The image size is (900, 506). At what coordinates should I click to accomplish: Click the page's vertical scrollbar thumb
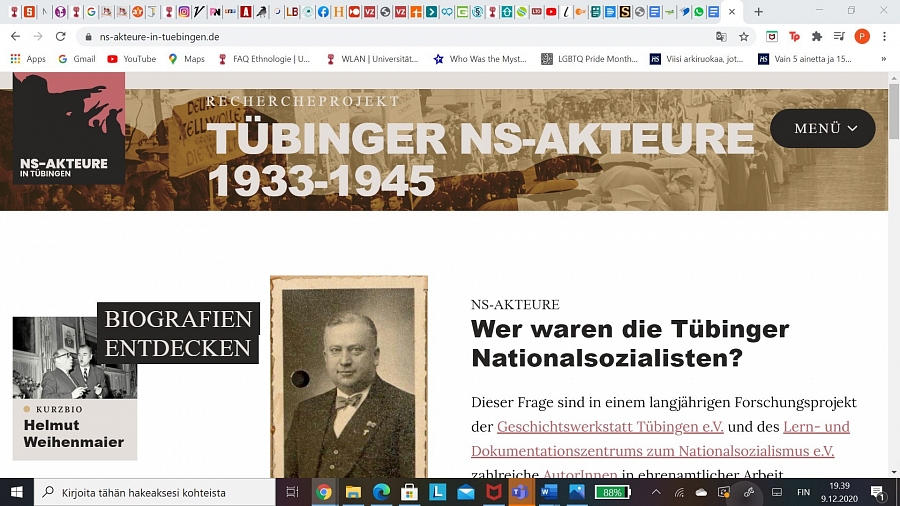(894, 111)
